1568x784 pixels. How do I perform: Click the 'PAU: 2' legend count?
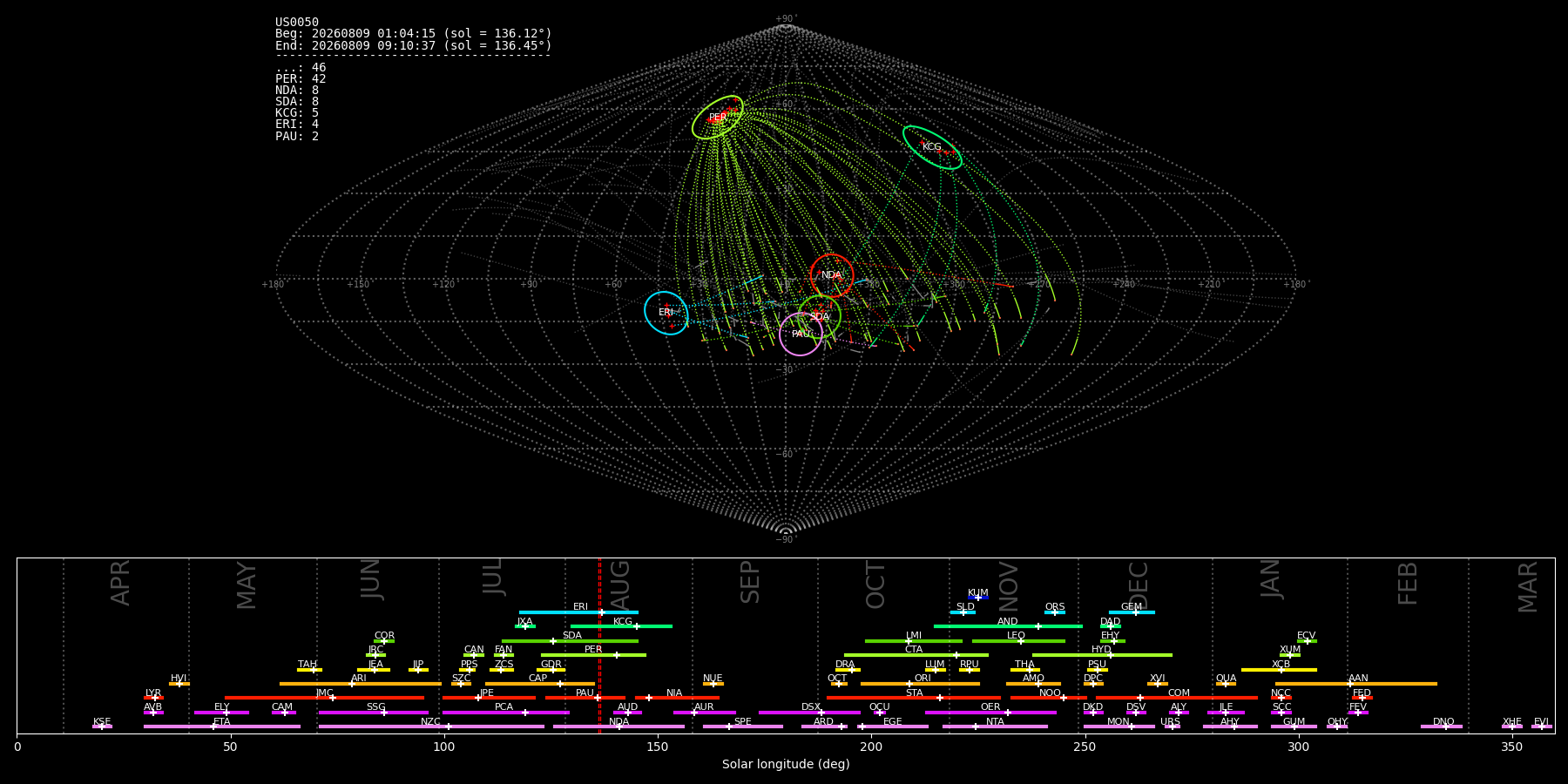(297, 137)
